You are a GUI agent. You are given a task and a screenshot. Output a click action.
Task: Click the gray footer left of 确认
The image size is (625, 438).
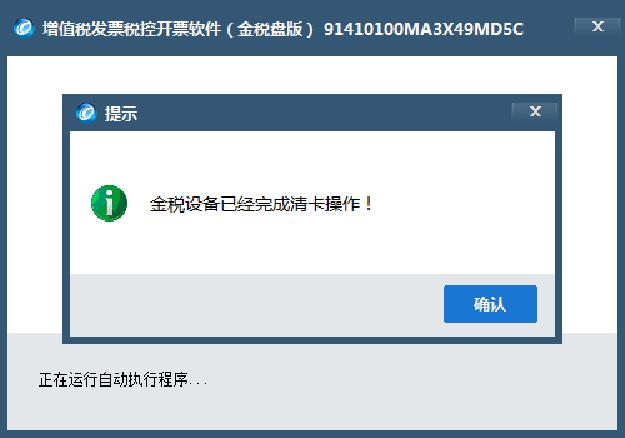(257, 305)
